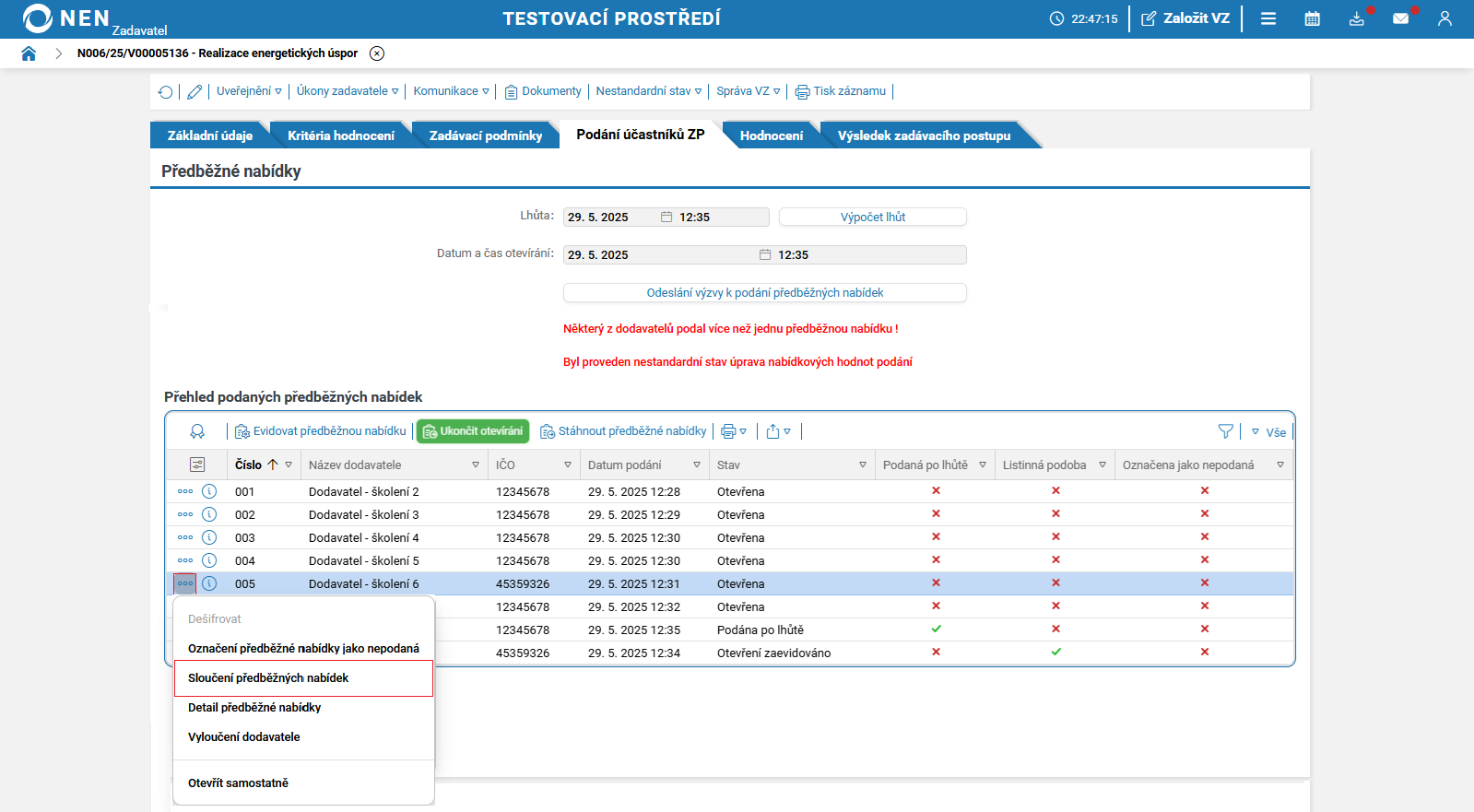Open the hamburger menu in header
The width and height of the screenshot is (1474, 812).
coord(1268,18)
